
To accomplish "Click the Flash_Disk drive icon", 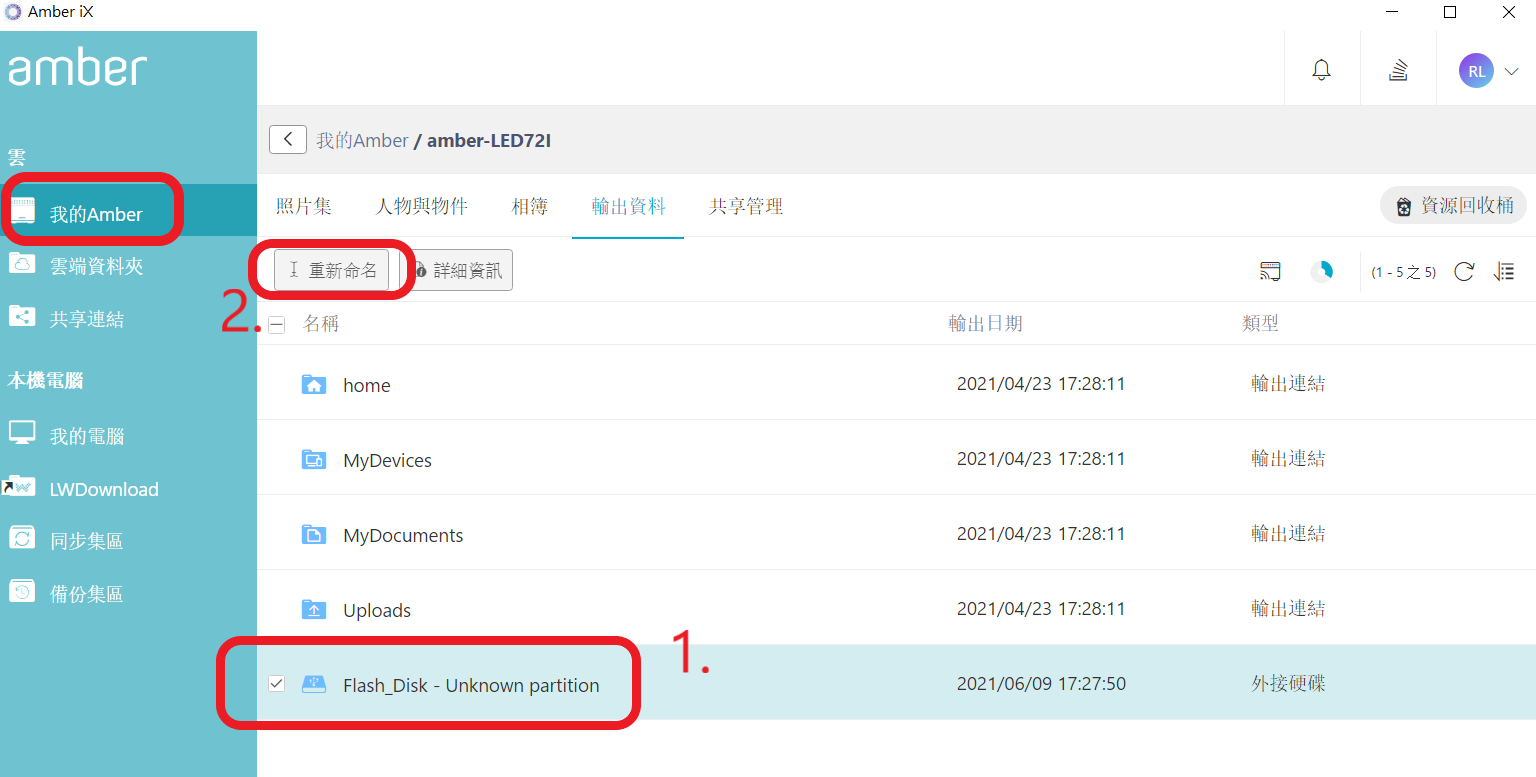I will pos(314,684).
